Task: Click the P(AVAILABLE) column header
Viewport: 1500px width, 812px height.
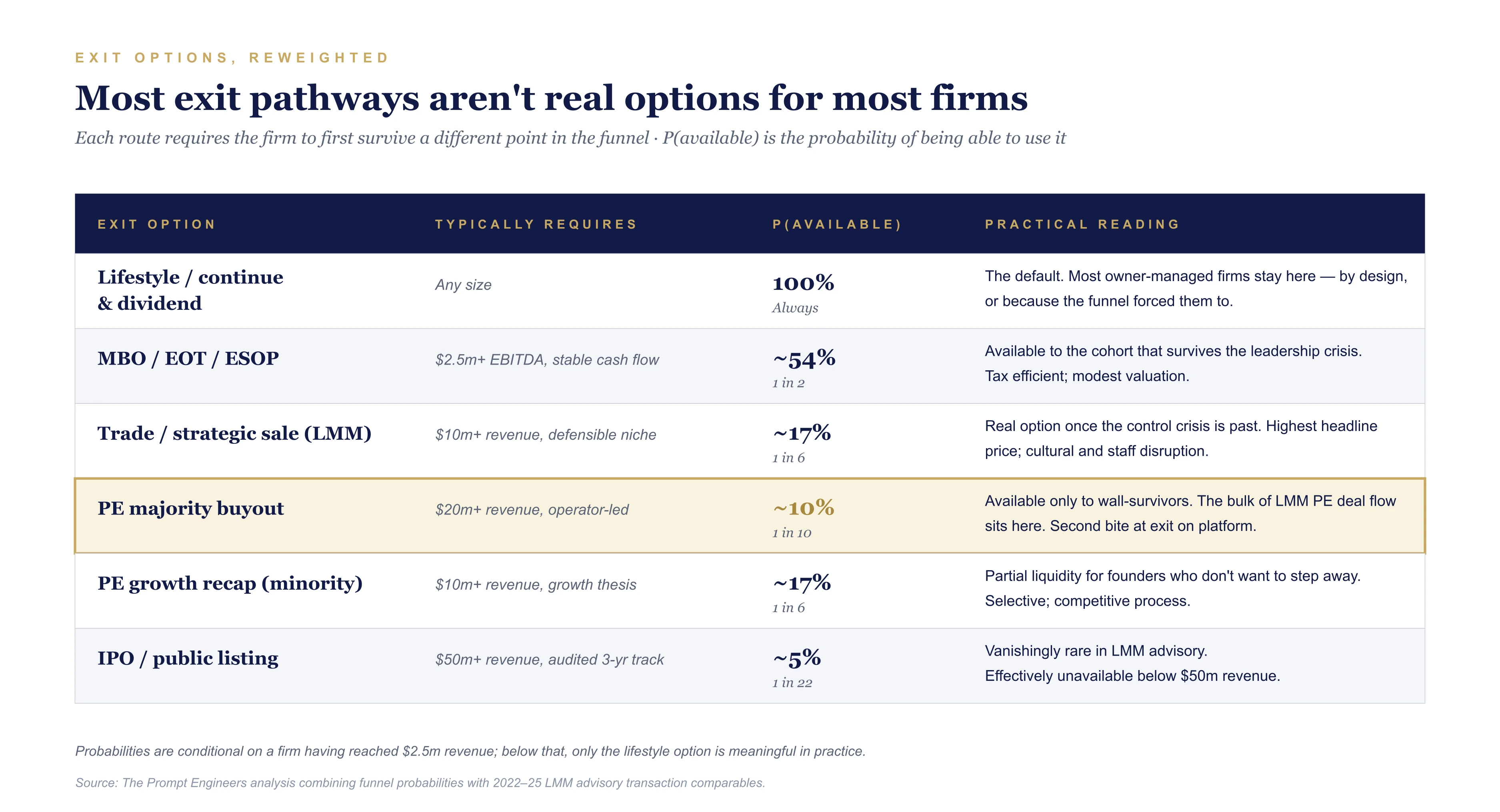Action: [x=837, y=224]
